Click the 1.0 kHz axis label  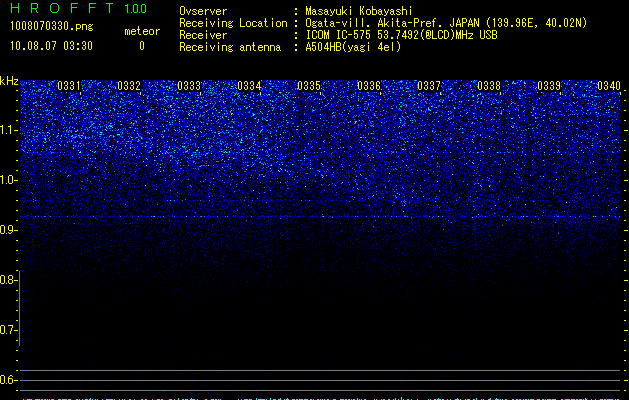[x=8, y=180]
